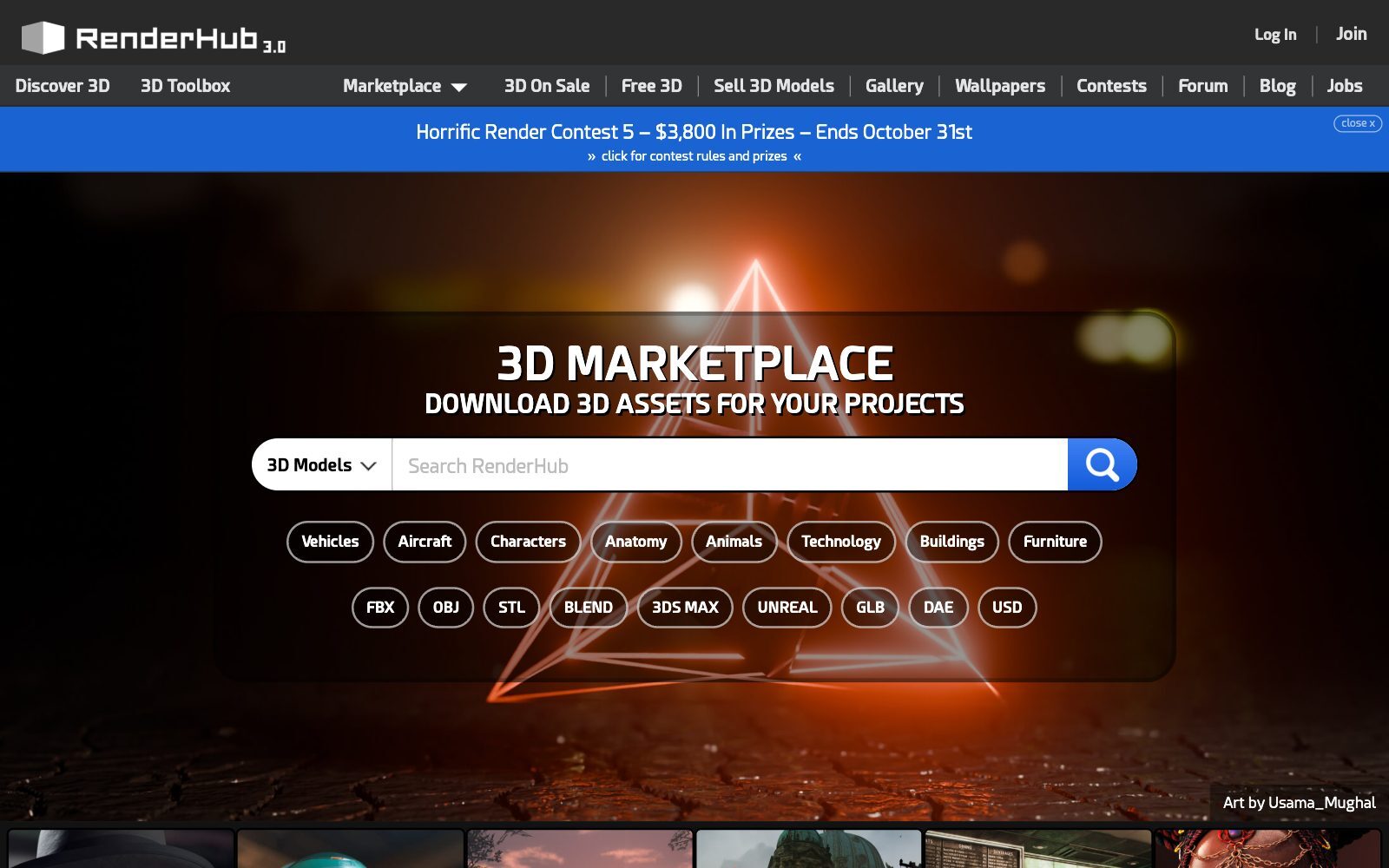Filter by FBX file format
This screenshot has width=1389, height=868.
click(x=380, y=608)
